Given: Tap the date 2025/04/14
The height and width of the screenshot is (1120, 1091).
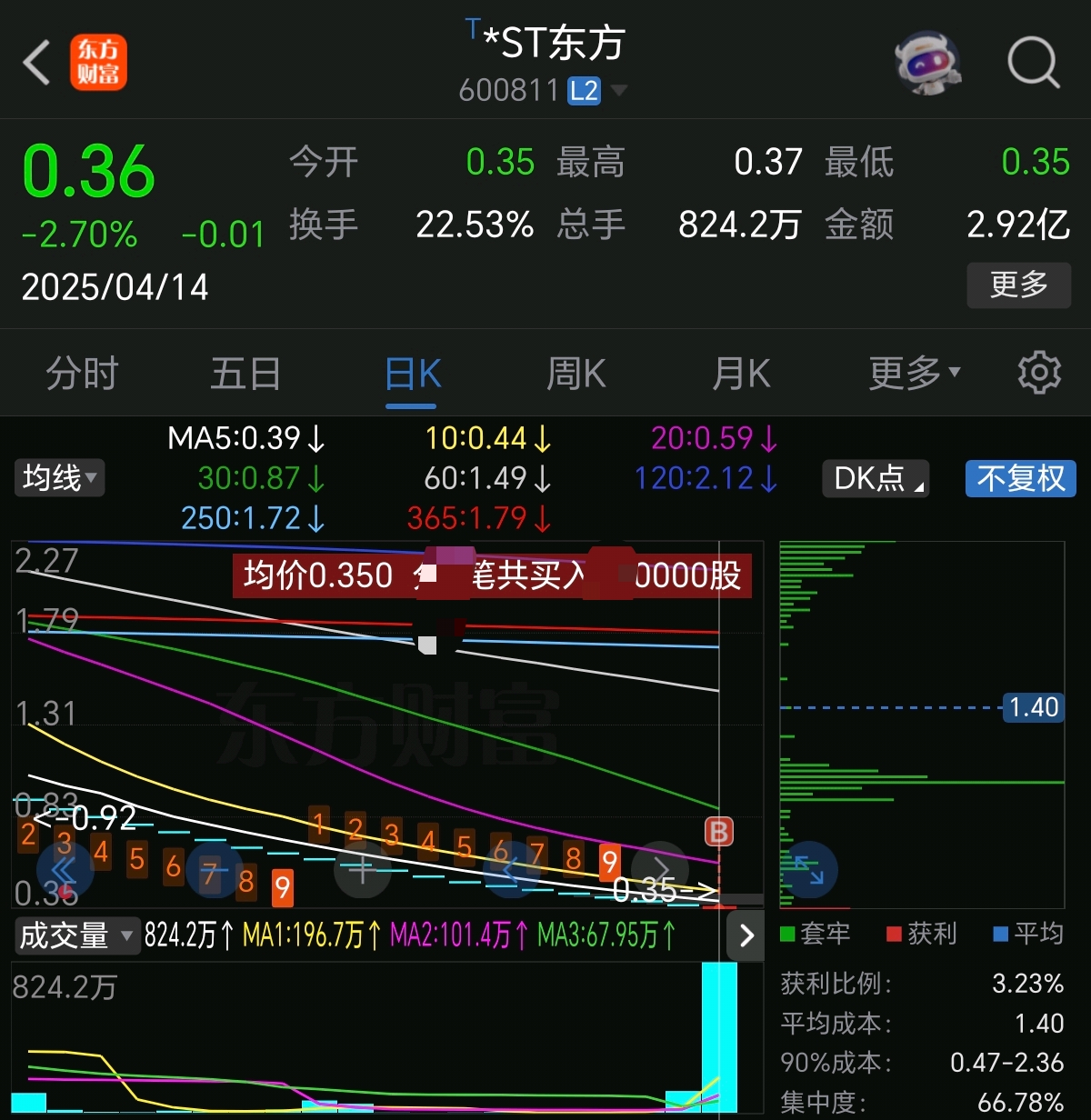Looking at the screenshot, I should click(x=115, y=288).
